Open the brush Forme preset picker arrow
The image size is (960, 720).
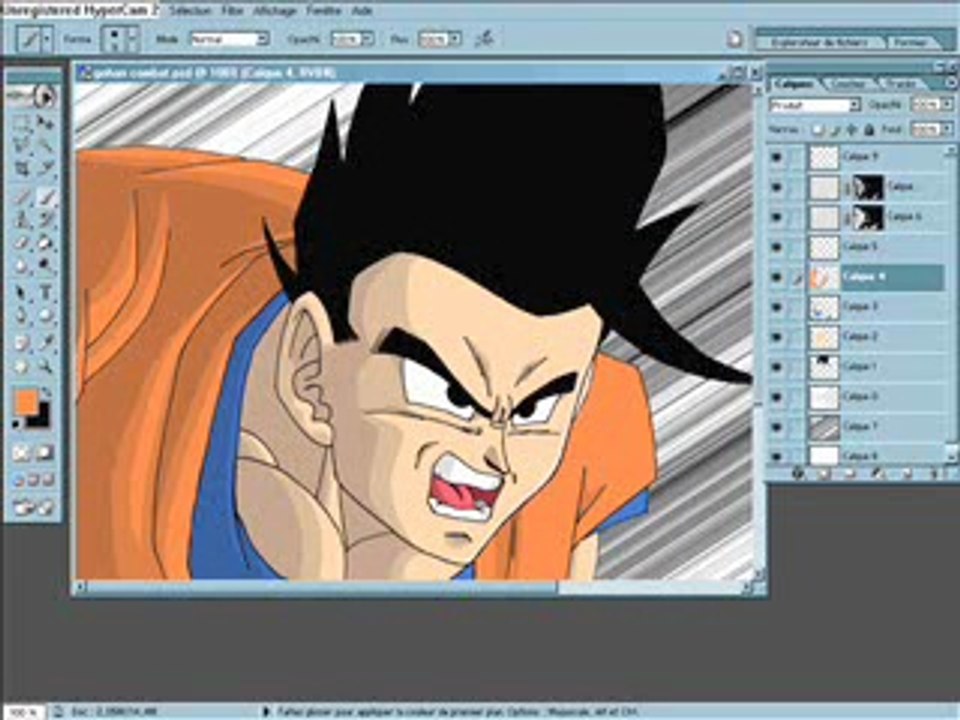coord(132,39)
